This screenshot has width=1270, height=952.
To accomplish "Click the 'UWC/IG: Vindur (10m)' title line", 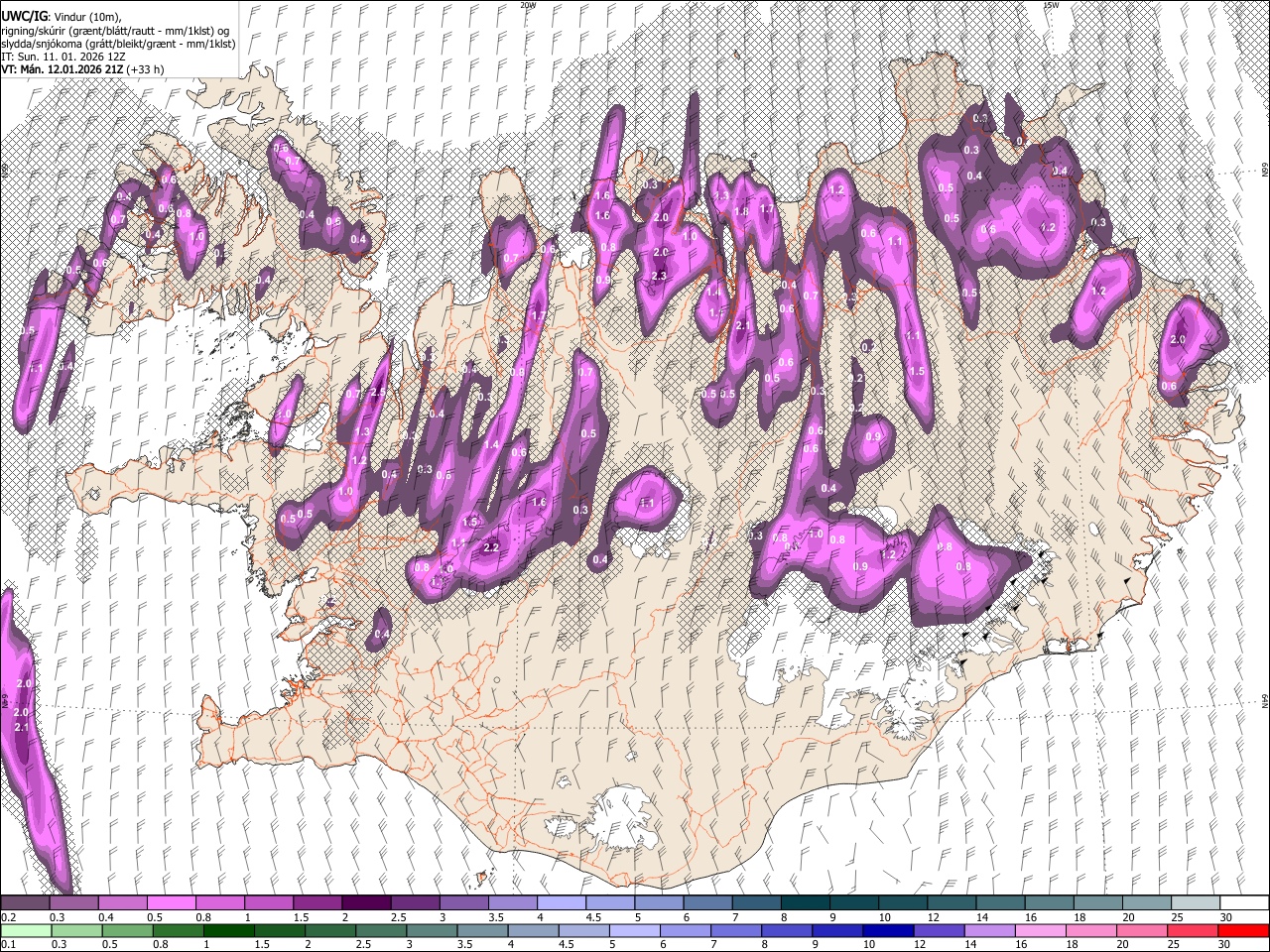I will 63,16.
